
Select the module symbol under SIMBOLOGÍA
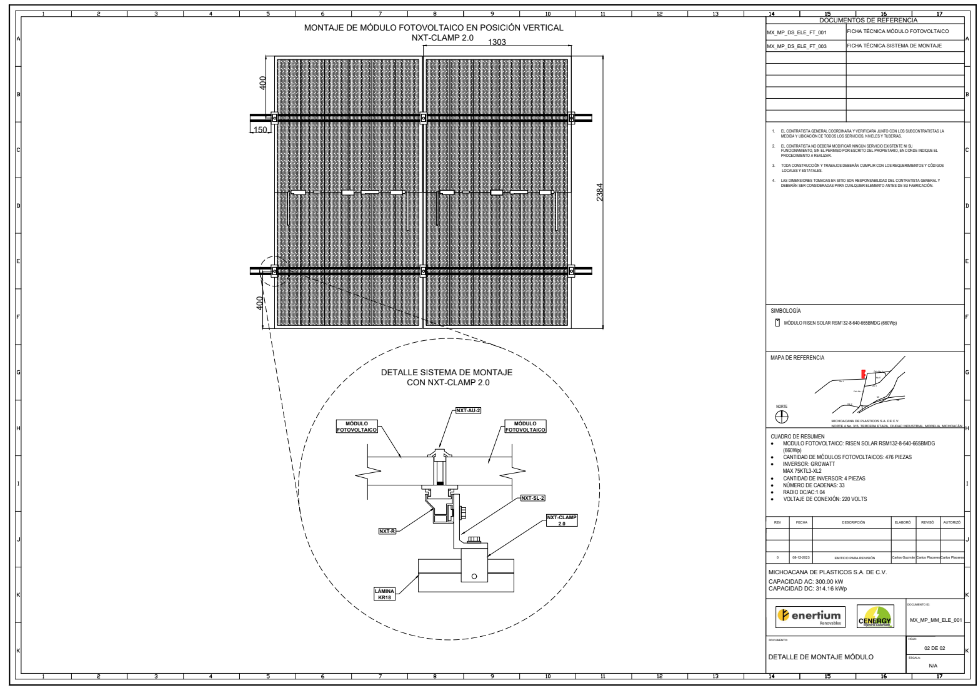pos(777,324)
